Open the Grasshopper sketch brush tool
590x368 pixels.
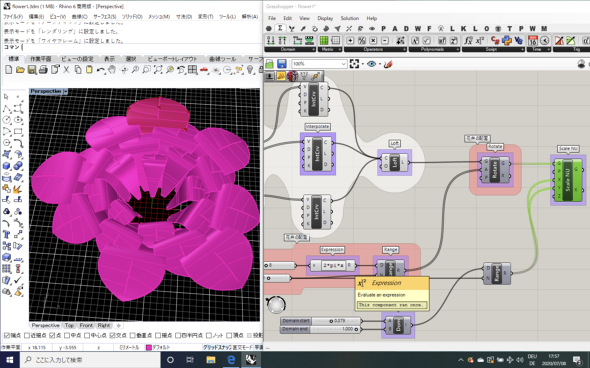[x=388, y=64]
